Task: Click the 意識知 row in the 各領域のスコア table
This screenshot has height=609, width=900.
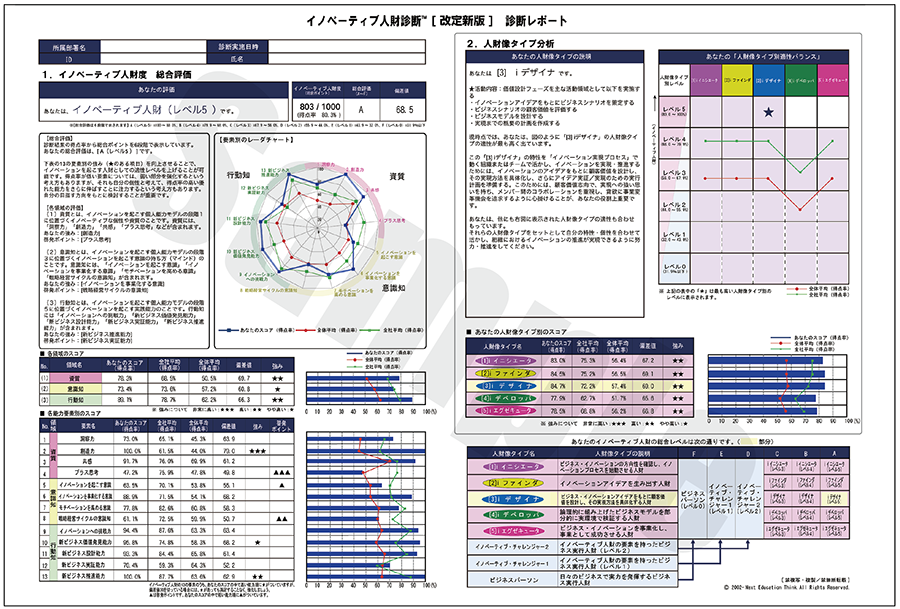Action: tap(166, 389)
